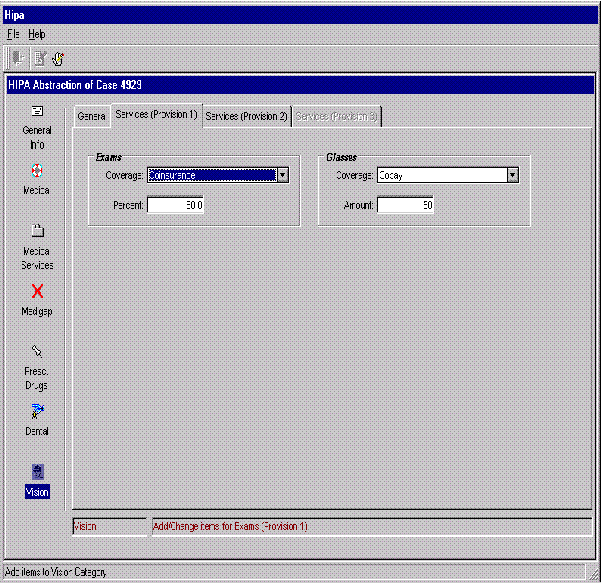The image size is (601, 584).
Task: Select the Services (Provision 1) tab
Action: coord(155,116)
